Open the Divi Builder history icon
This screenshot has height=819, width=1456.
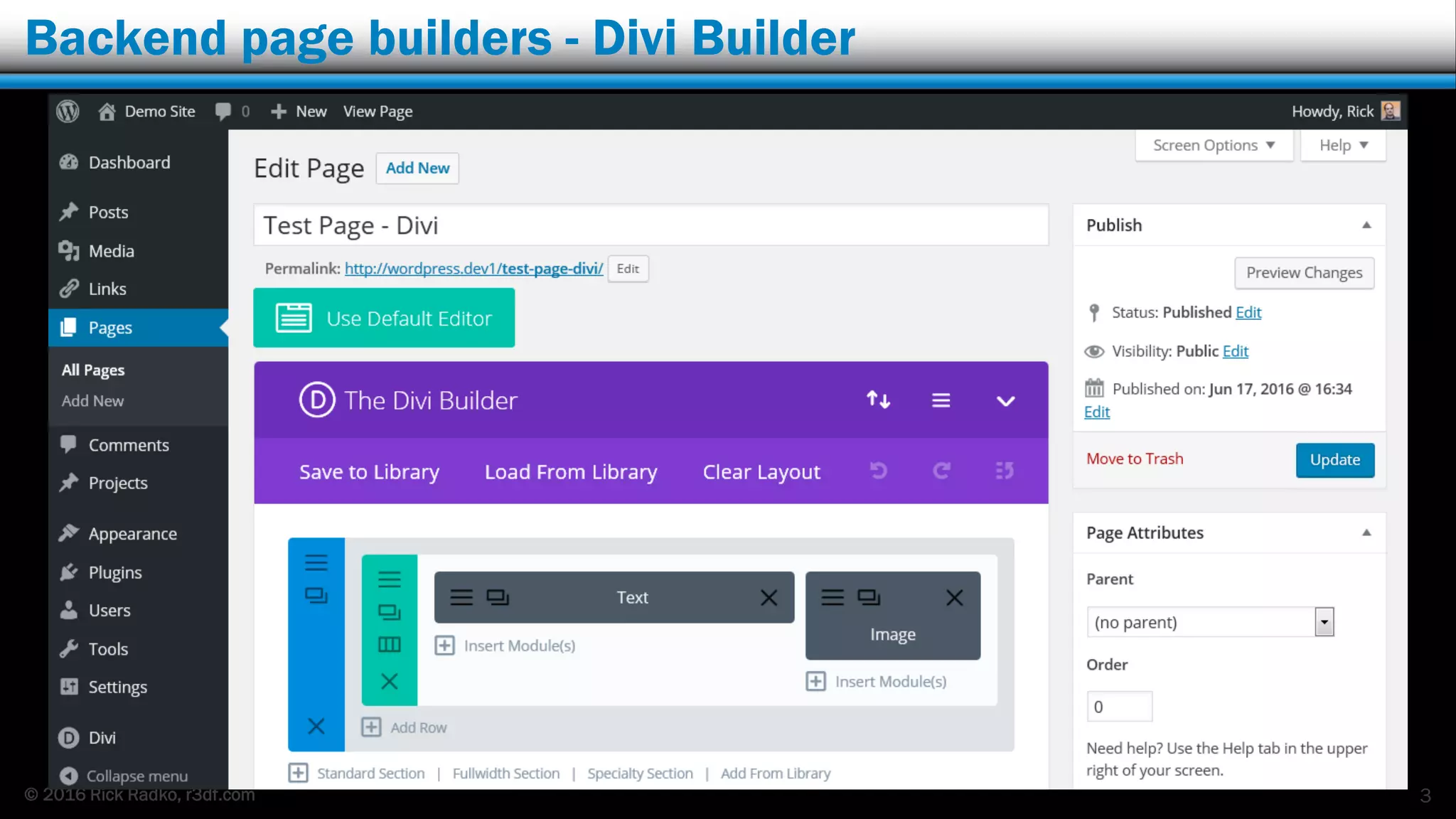1005,471
